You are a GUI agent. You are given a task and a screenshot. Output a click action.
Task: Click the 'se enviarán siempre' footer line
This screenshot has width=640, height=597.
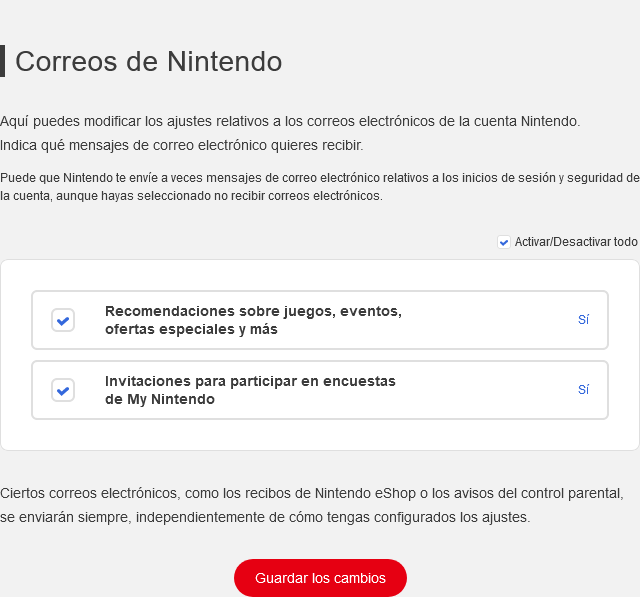pyautogui.click(x=265, y=517)
